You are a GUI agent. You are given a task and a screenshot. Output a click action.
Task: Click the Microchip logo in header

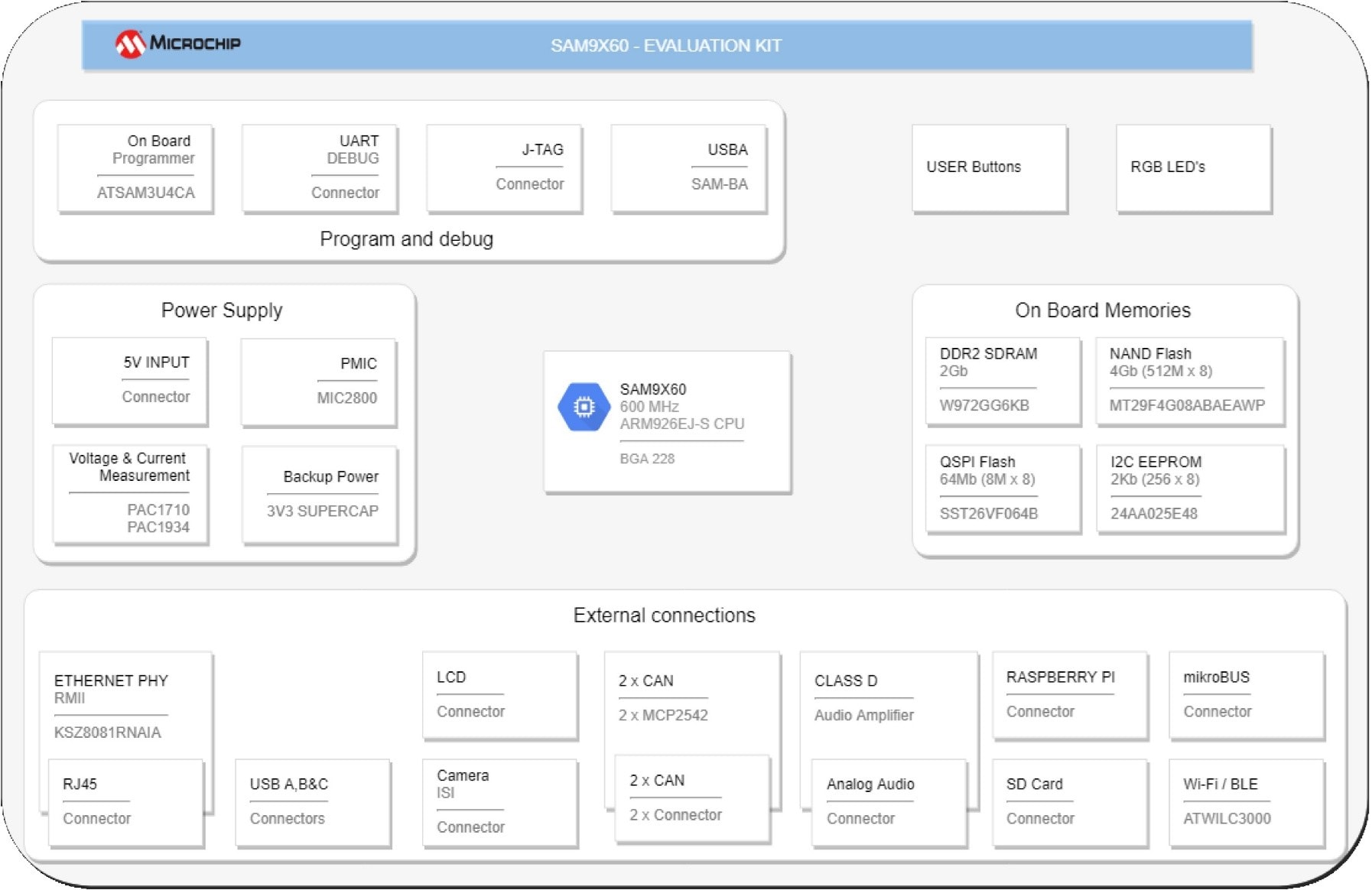pos(177,44)
